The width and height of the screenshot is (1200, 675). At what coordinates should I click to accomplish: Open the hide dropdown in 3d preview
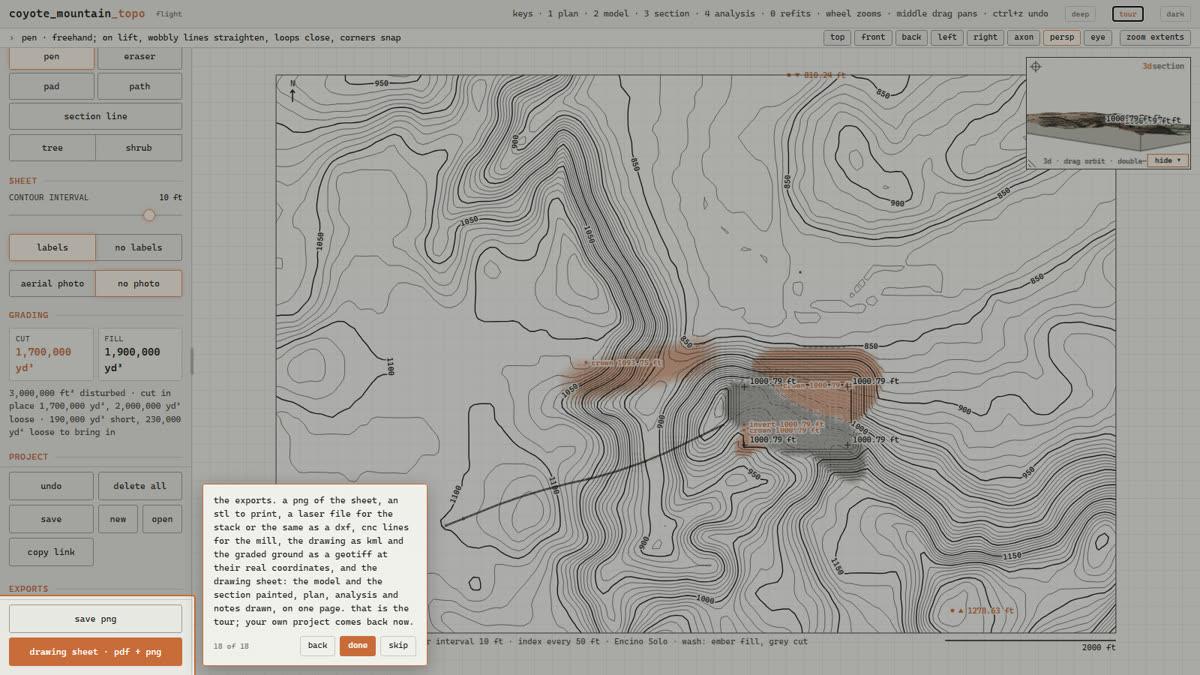1168,160
